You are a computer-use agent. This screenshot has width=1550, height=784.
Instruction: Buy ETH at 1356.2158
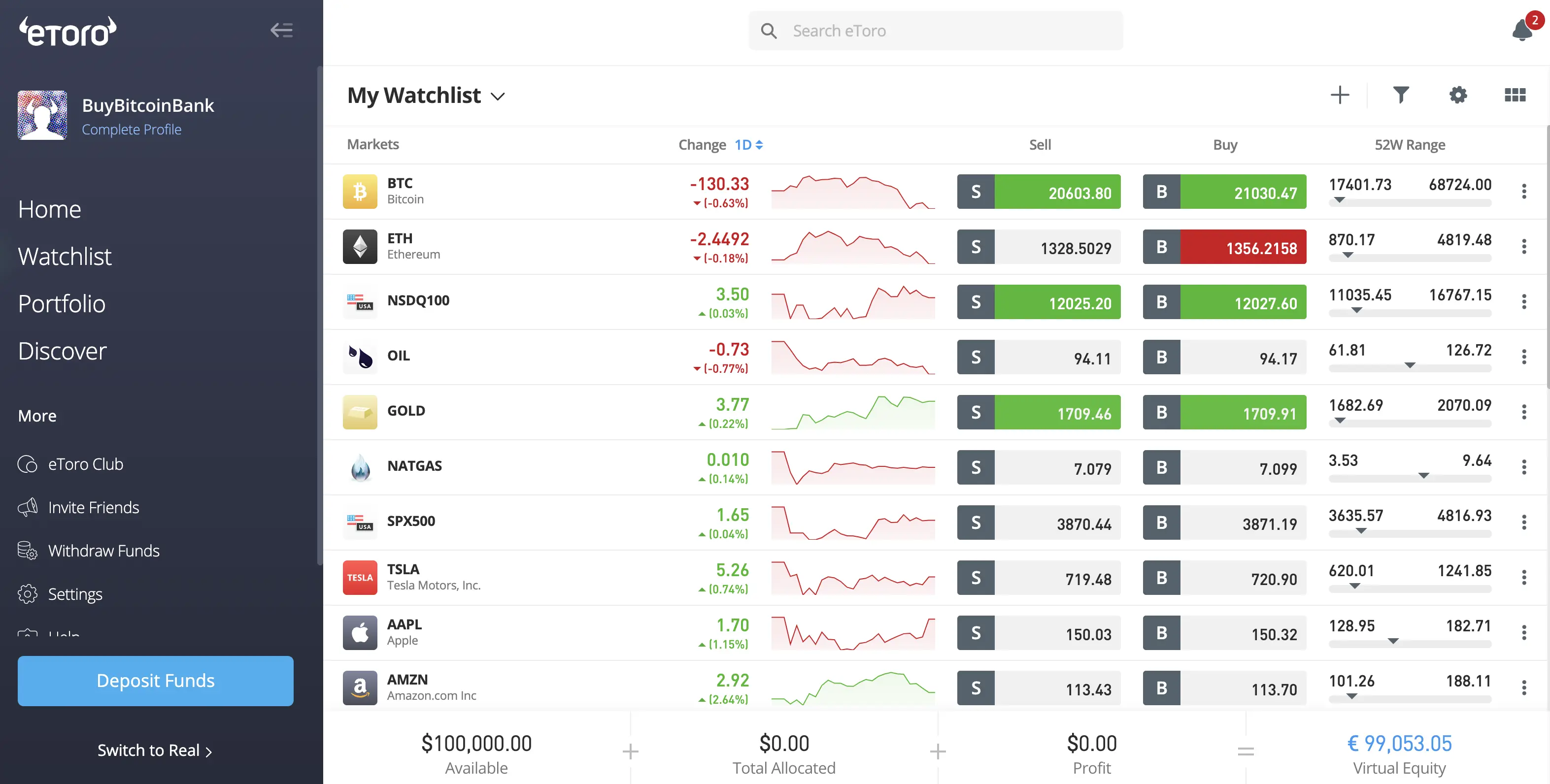click(1224, 247)
